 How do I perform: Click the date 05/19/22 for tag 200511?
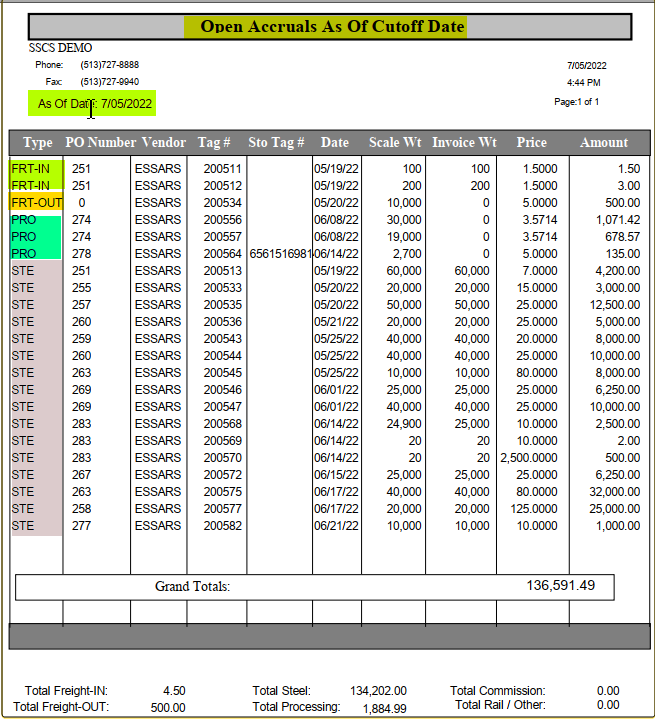[336, 169]
